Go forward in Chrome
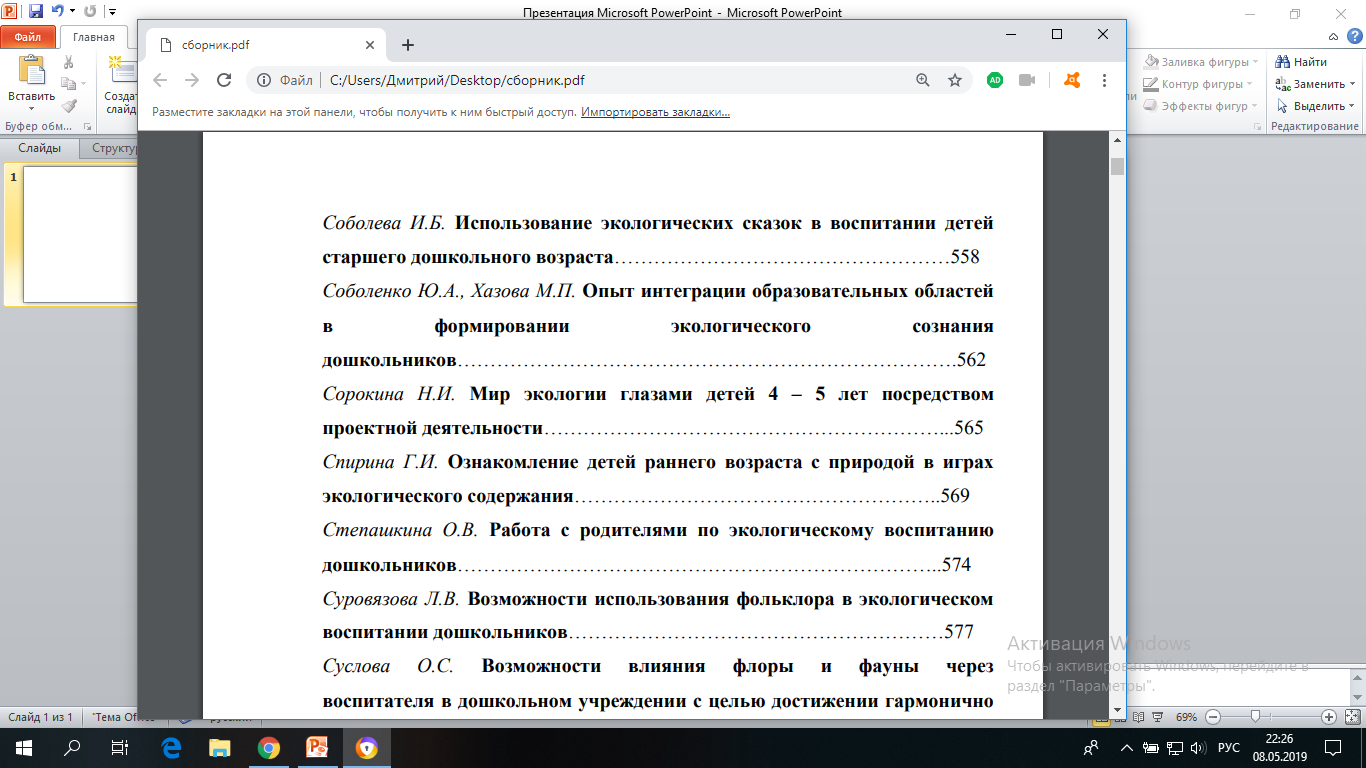This screenshot has height=768, width=1366. (192, 80)
